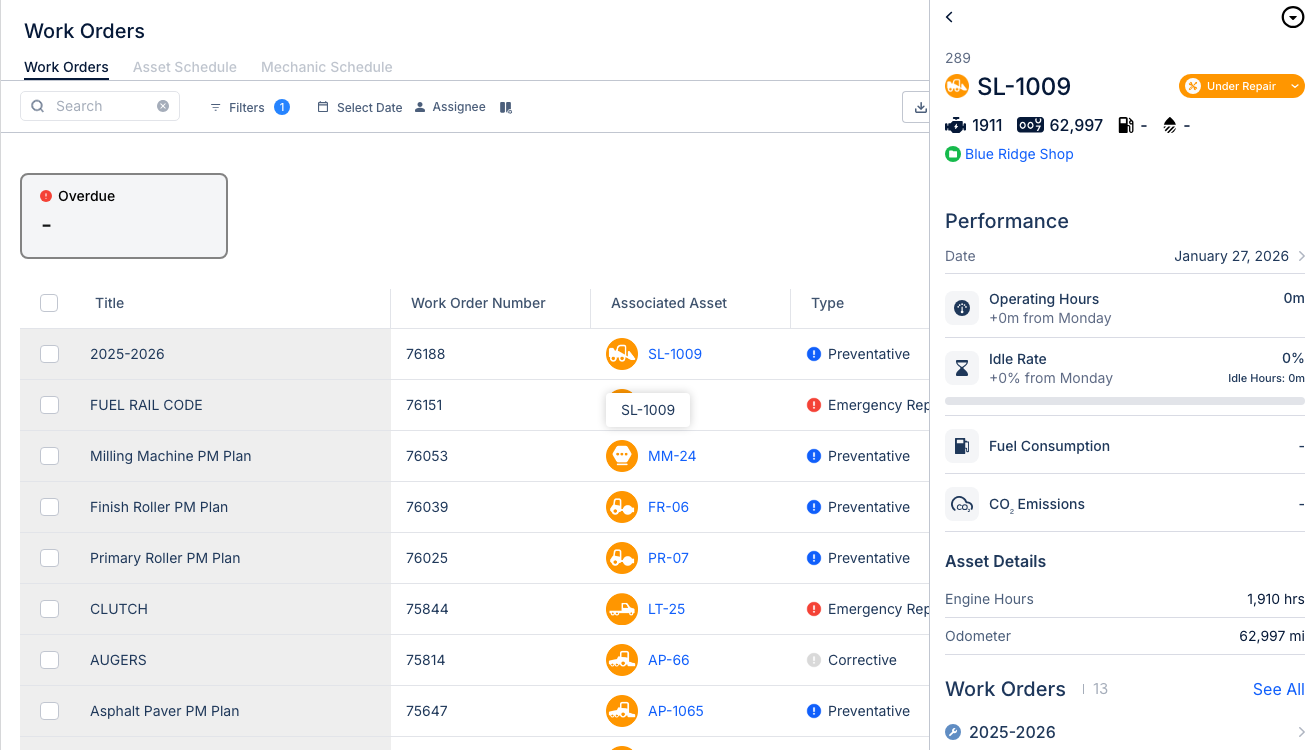Sort by the Work Order Number column header
The image size is (1310, 750).
click(x=478, y=303)
